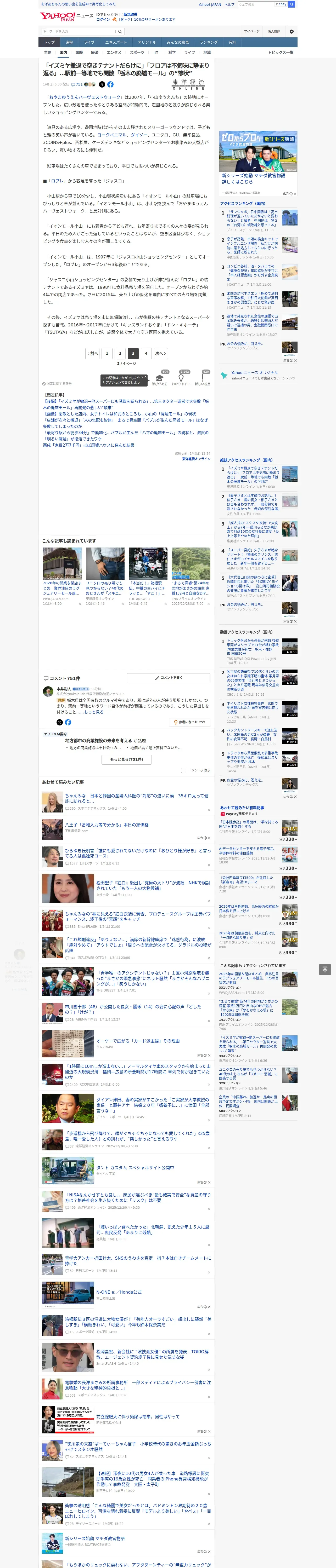Go to article page 4
Viewport: 336px width, 1568px height.
146,353
